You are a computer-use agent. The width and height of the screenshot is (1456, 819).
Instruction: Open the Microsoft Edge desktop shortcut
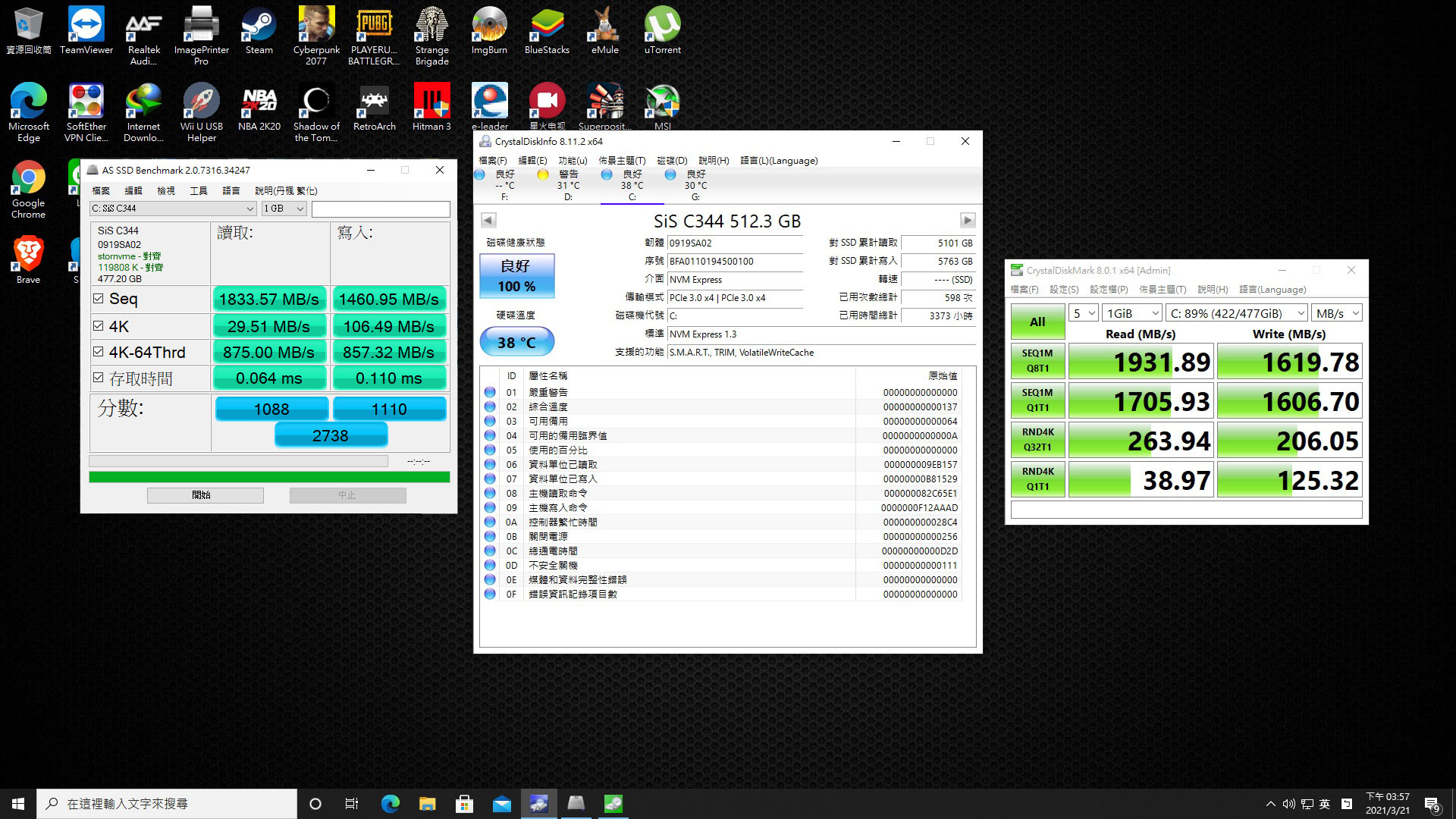click(x=29, y=112)
